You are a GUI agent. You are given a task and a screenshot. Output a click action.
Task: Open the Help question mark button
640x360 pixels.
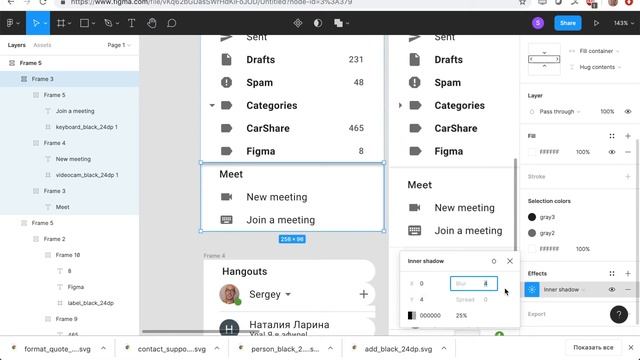coord(619,314)
